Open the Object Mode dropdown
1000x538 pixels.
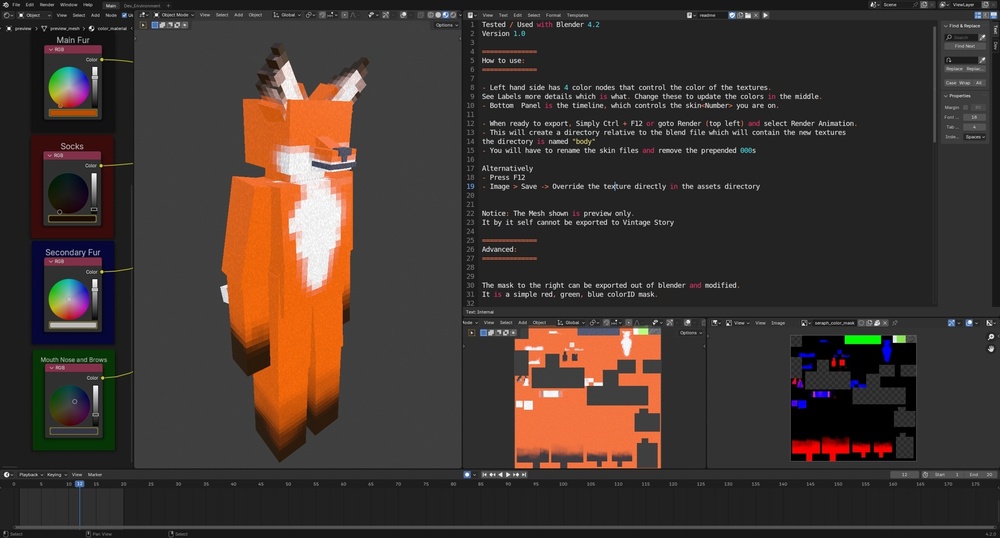(176, 15)
